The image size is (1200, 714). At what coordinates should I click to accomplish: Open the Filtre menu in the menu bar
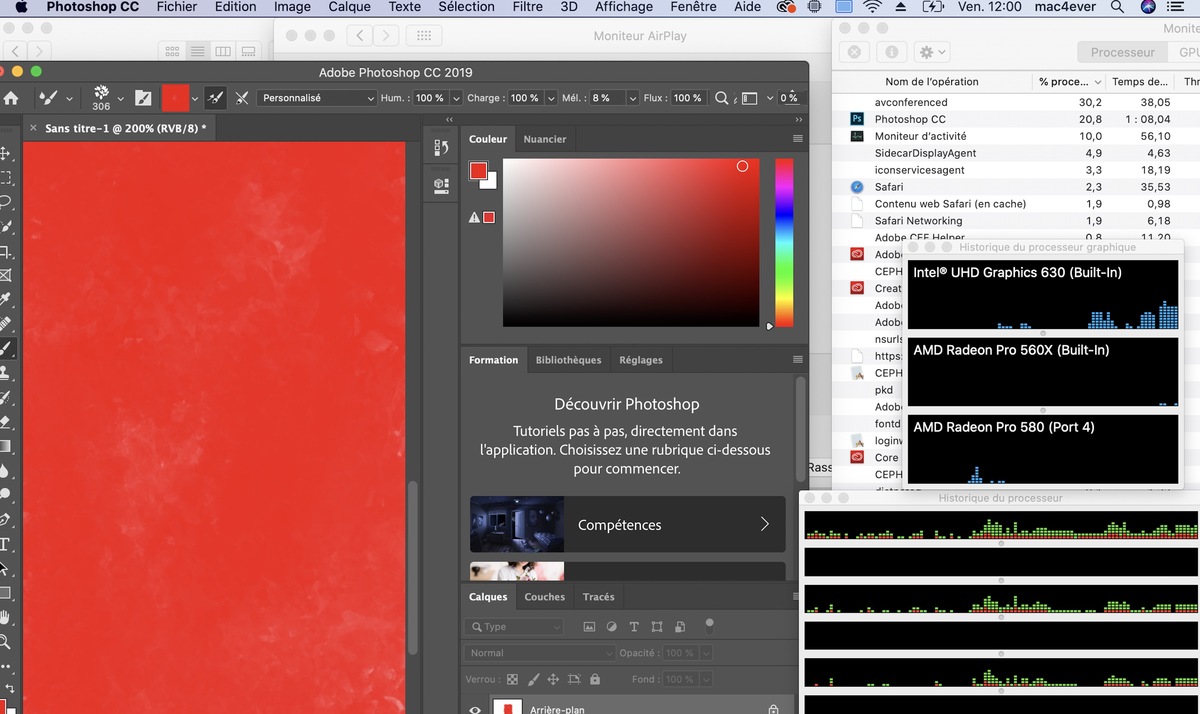(x=527, y=7)
